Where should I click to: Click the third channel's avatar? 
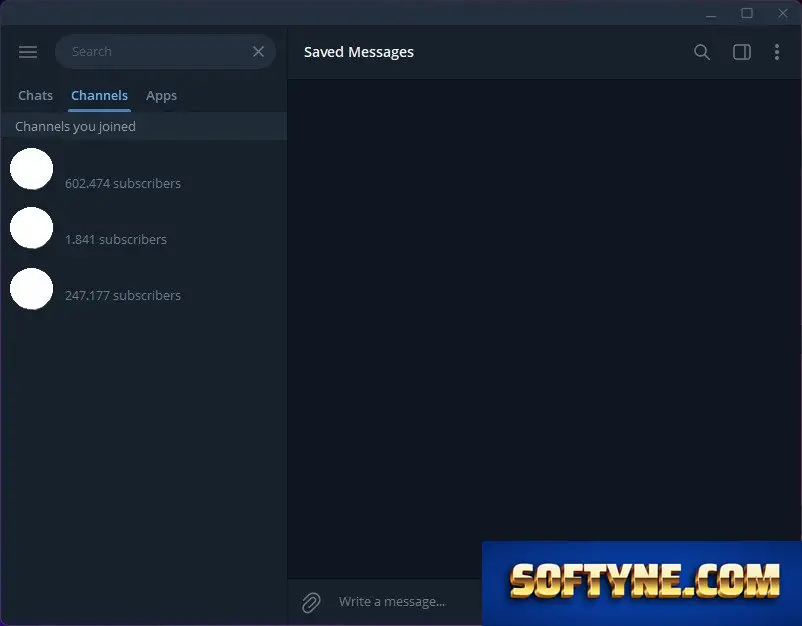[x=32, y=288]
